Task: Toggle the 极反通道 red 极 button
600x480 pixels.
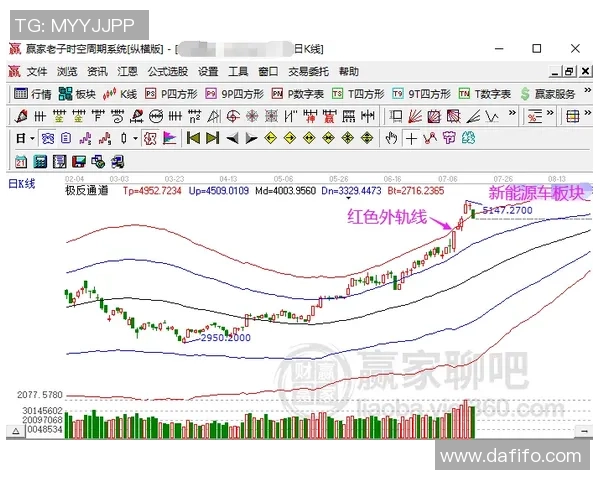Action: coord(150,138)
